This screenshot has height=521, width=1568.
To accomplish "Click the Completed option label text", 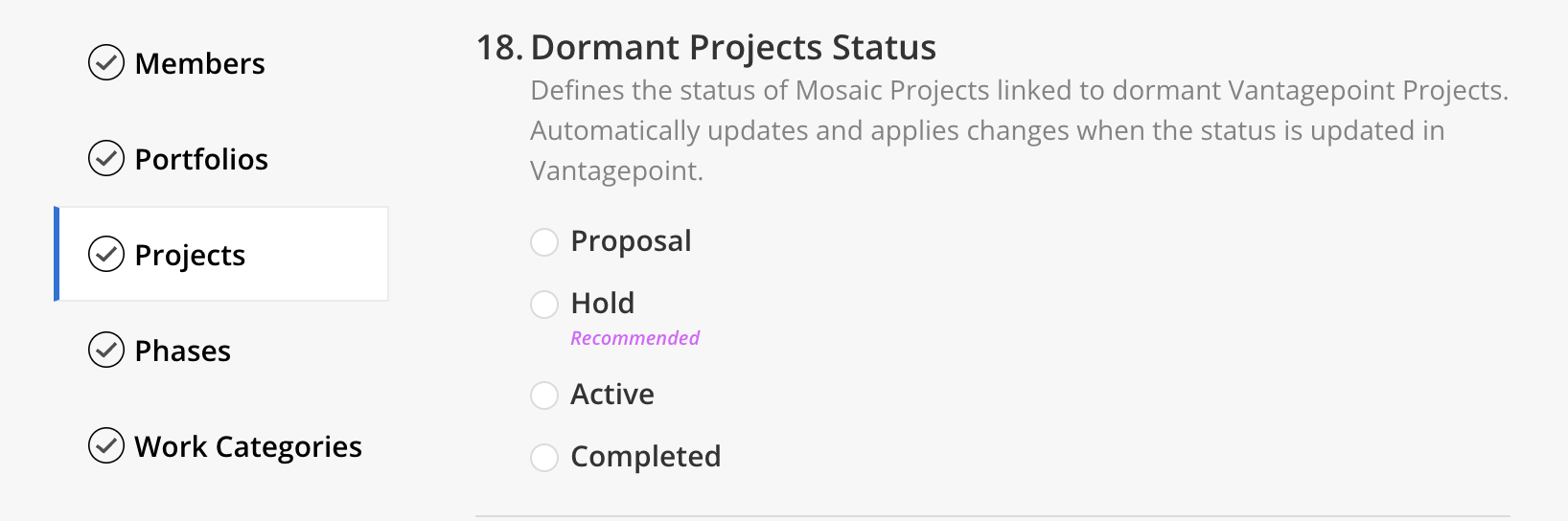I will [x=645, y=458].
